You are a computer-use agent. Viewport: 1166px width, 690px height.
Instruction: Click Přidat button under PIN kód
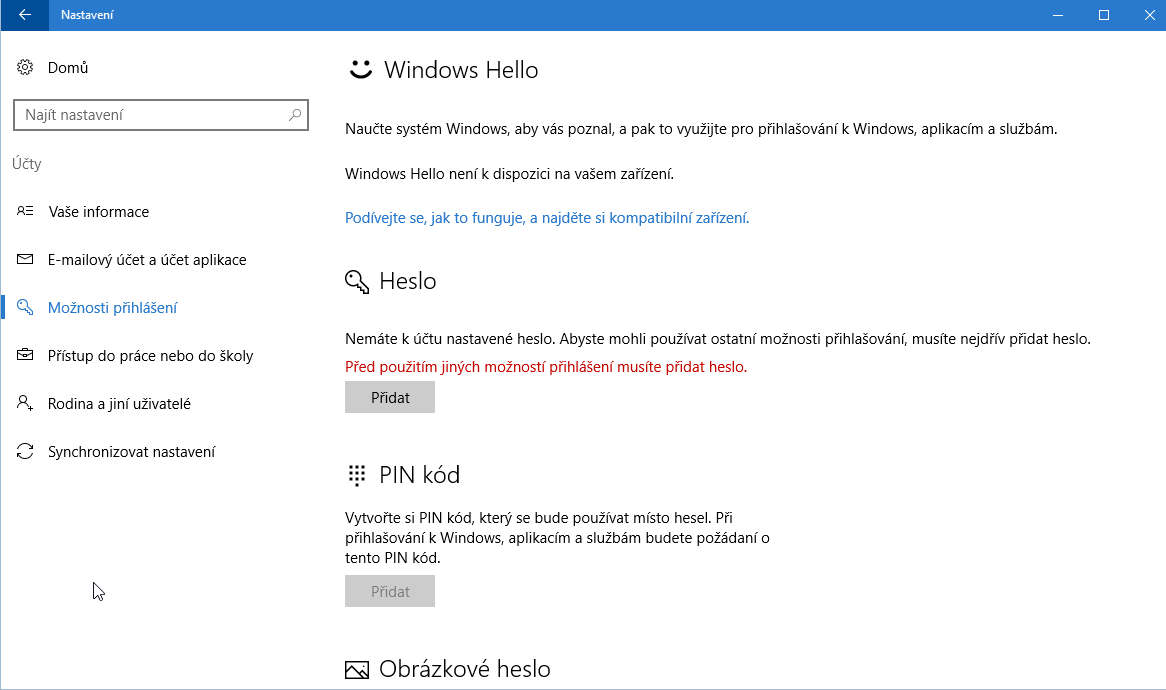(x=390, y=591)
